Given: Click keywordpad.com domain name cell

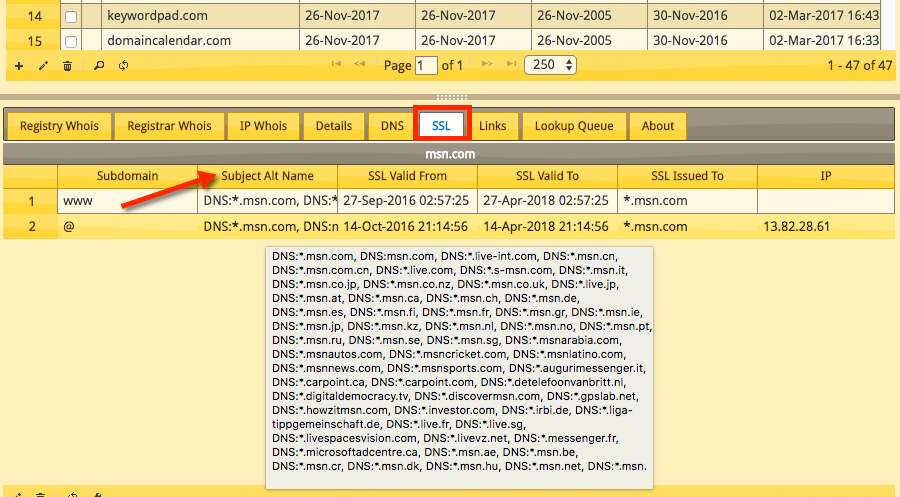Looking at the screenshot, I should (200, 15).
